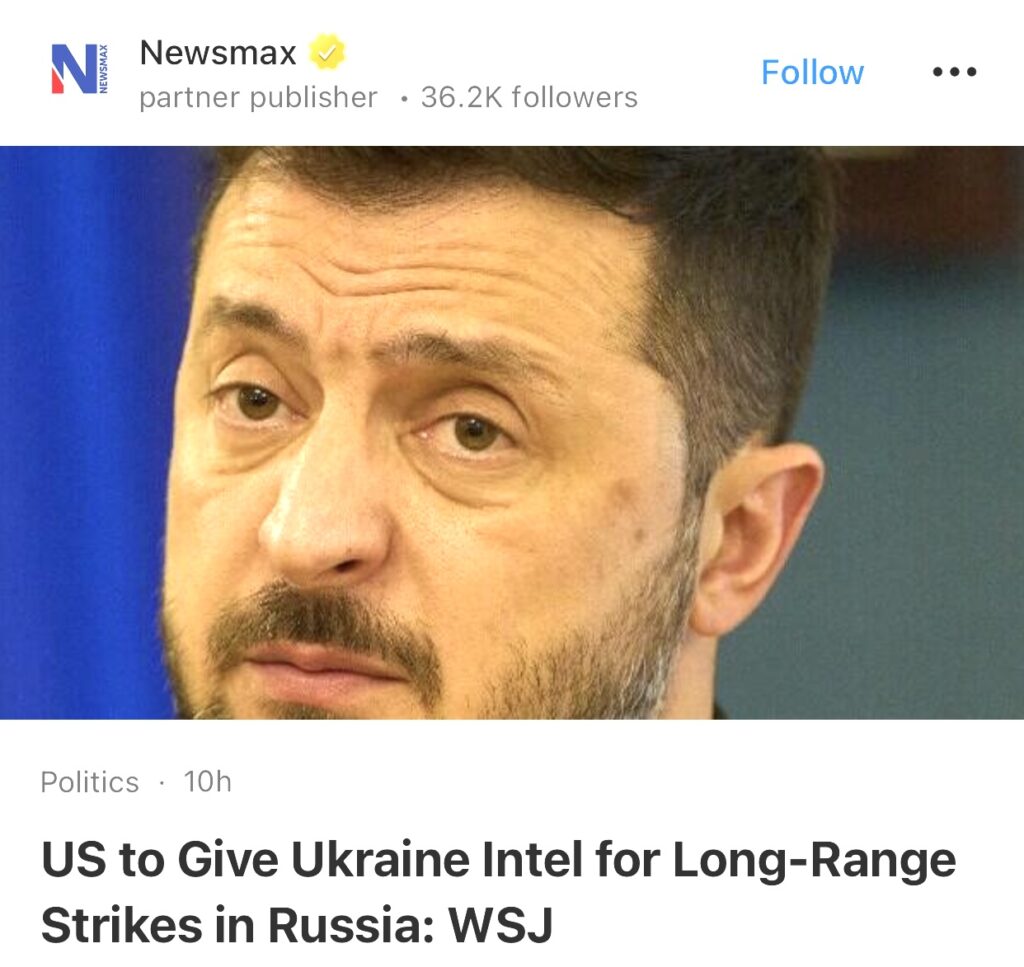Open the US to Give Ukraine Intel headline
Viewport: 1024px width, 967px height.
(498, 892)
